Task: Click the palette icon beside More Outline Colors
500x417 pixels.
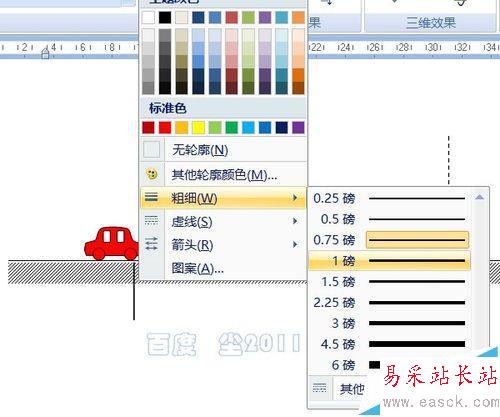Action: click(x=152, y=174)
